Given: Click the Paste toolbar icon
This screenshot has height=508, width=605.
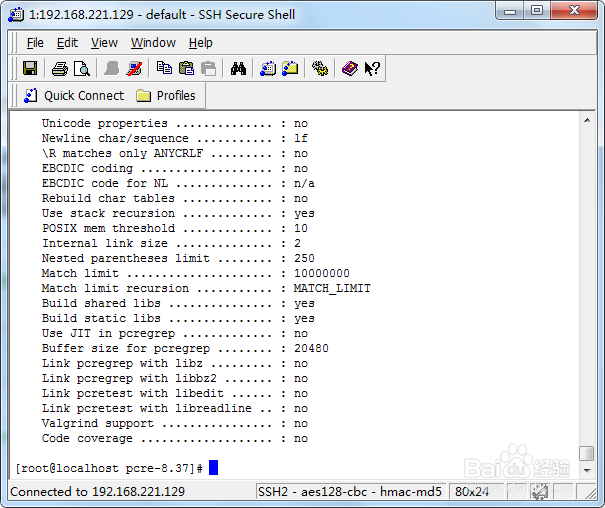Looking at the screenshot, I should 187,69.
